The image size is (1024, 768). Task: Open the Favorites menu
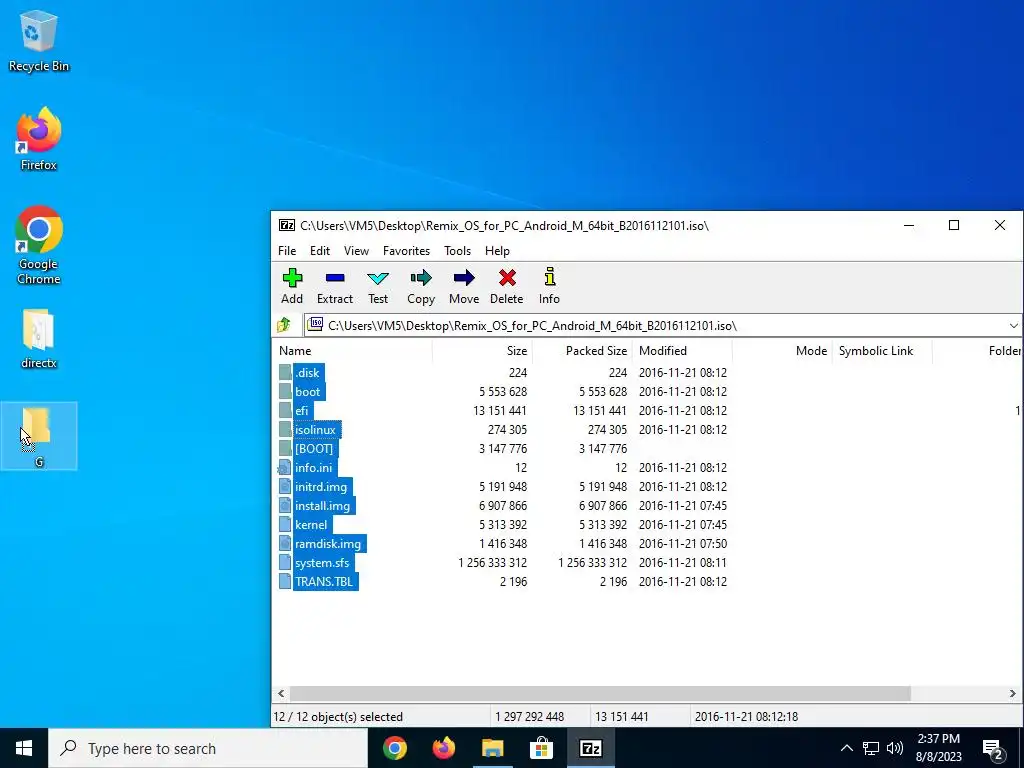click(x=406, y=251)
